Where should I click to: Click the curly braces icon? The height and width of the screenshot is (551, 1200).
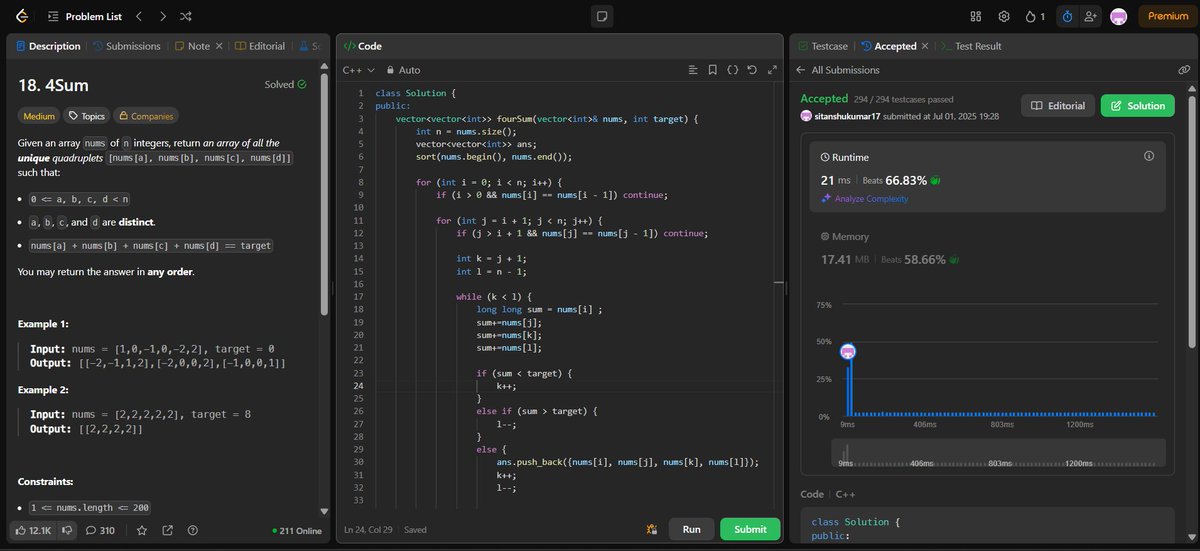[732, 70]
